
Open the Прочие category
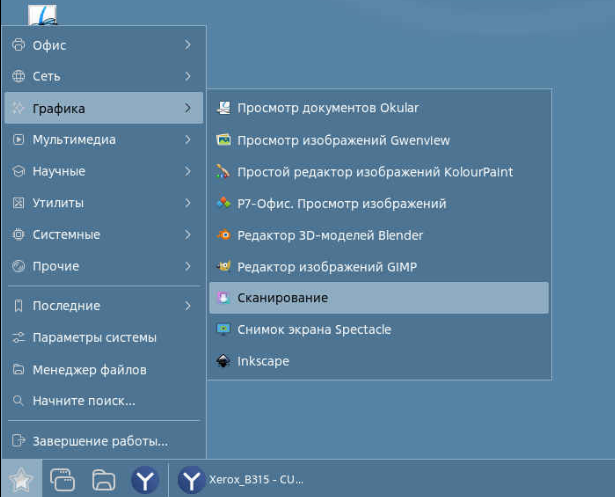pos(104,266)
